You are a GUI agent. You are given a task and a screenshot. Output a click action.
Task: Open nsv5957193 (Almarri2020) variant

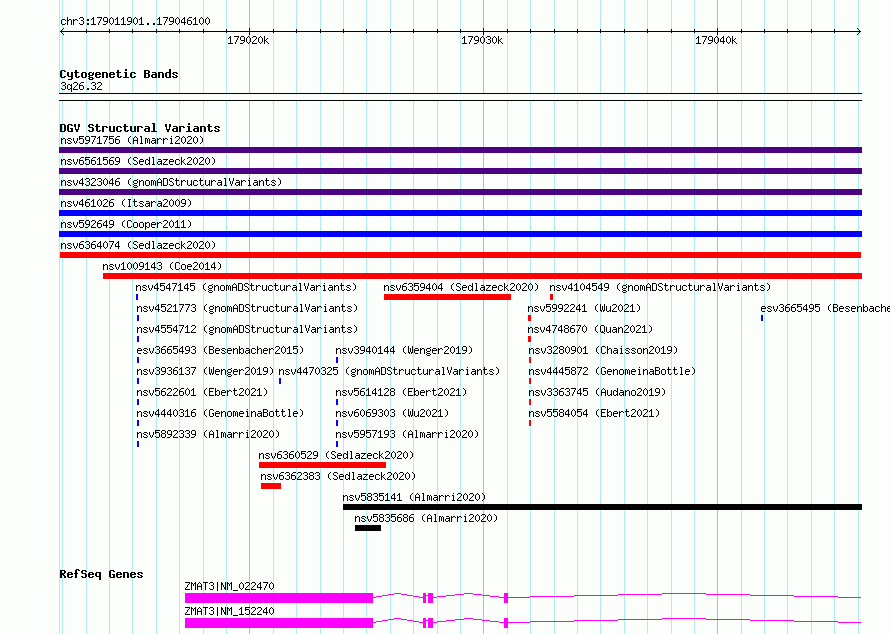coord(407,434)
